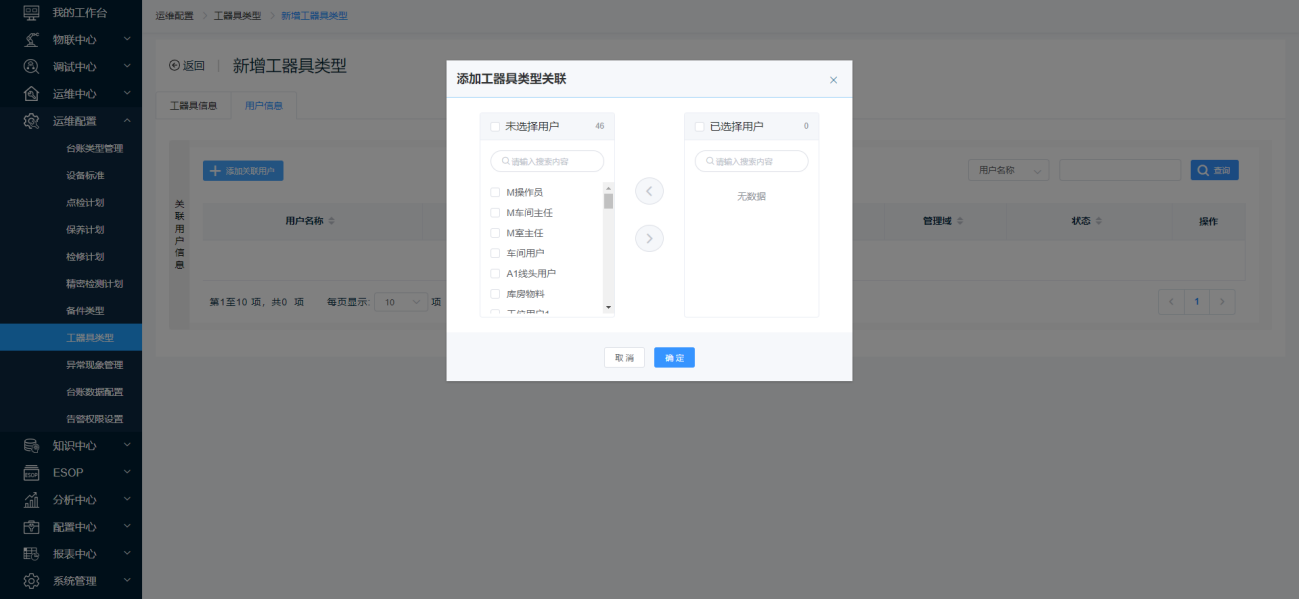Viewport: 1299px width, 599px height.
Task: Tick the 车间用户 checkbox
Action: coord(495,253)
